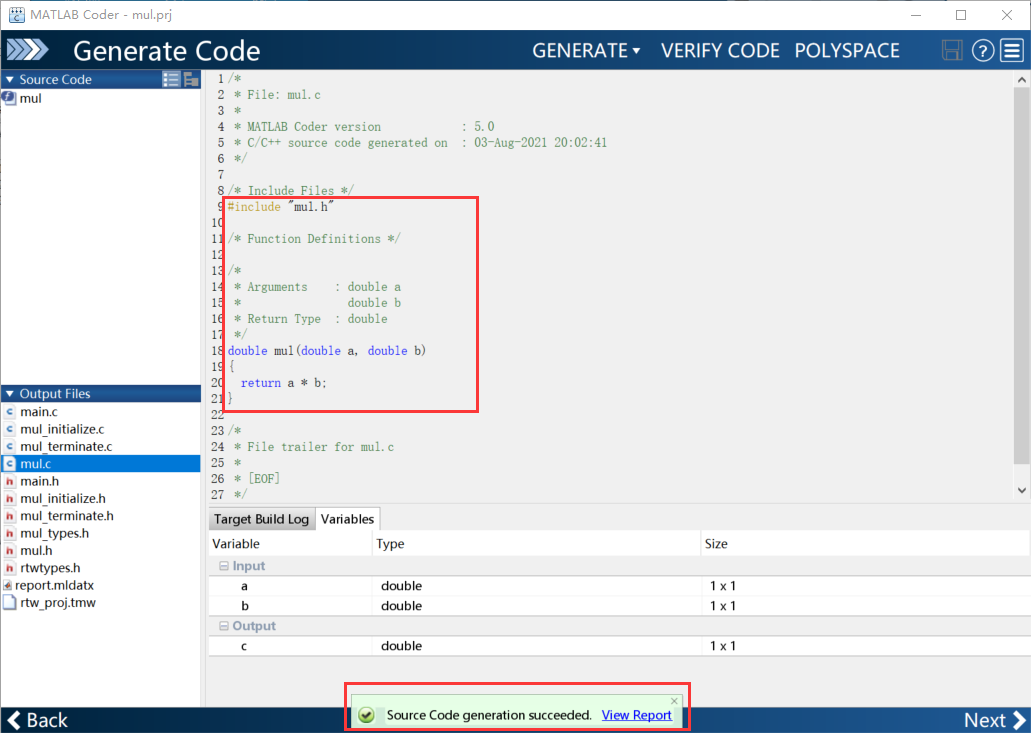The width and height of the screenshot is (1031, 733).
Task: Open rtwtypes.h header file
Action: coord(50,567)
